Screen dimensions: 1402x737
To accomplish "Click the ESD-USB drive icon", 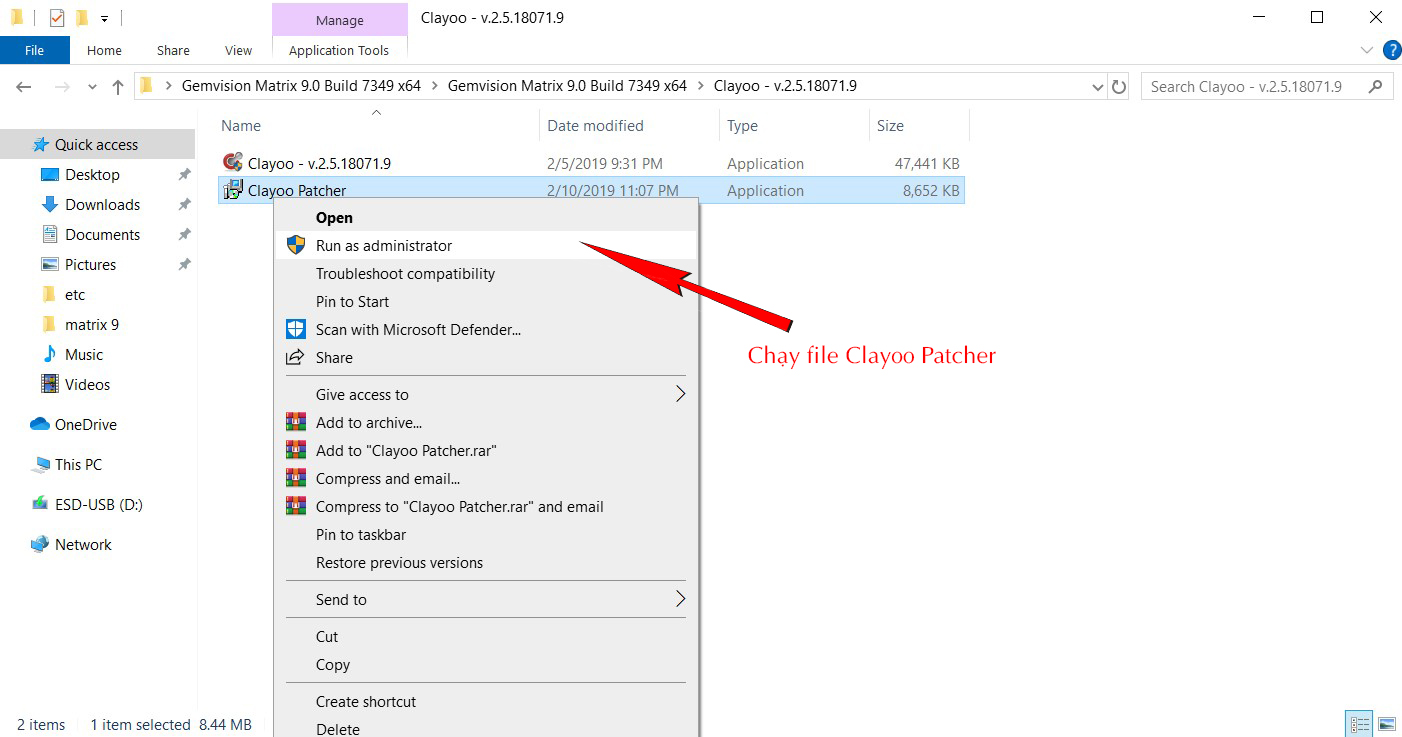I will [x=40, y=504].
